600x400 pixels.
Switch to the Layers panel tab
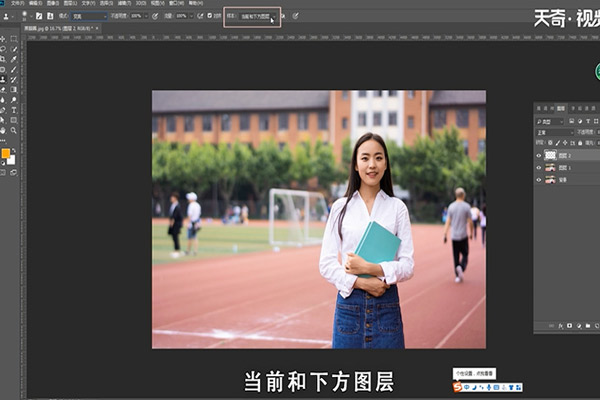(x=561, y=109)
